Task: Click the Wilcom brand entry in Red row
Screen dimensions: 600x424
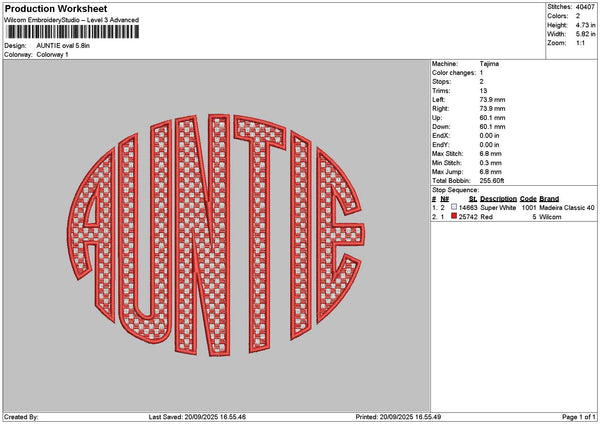Action: 552,216
